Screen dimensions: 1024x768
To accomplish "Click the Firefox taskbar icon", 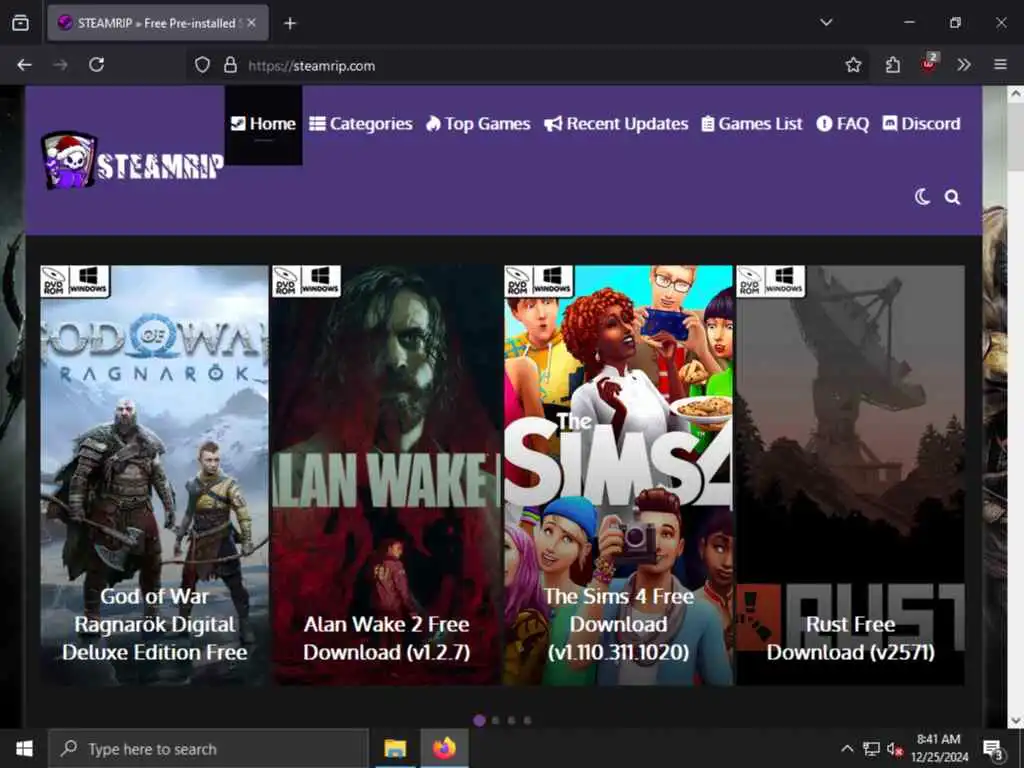I will point(444,748).
